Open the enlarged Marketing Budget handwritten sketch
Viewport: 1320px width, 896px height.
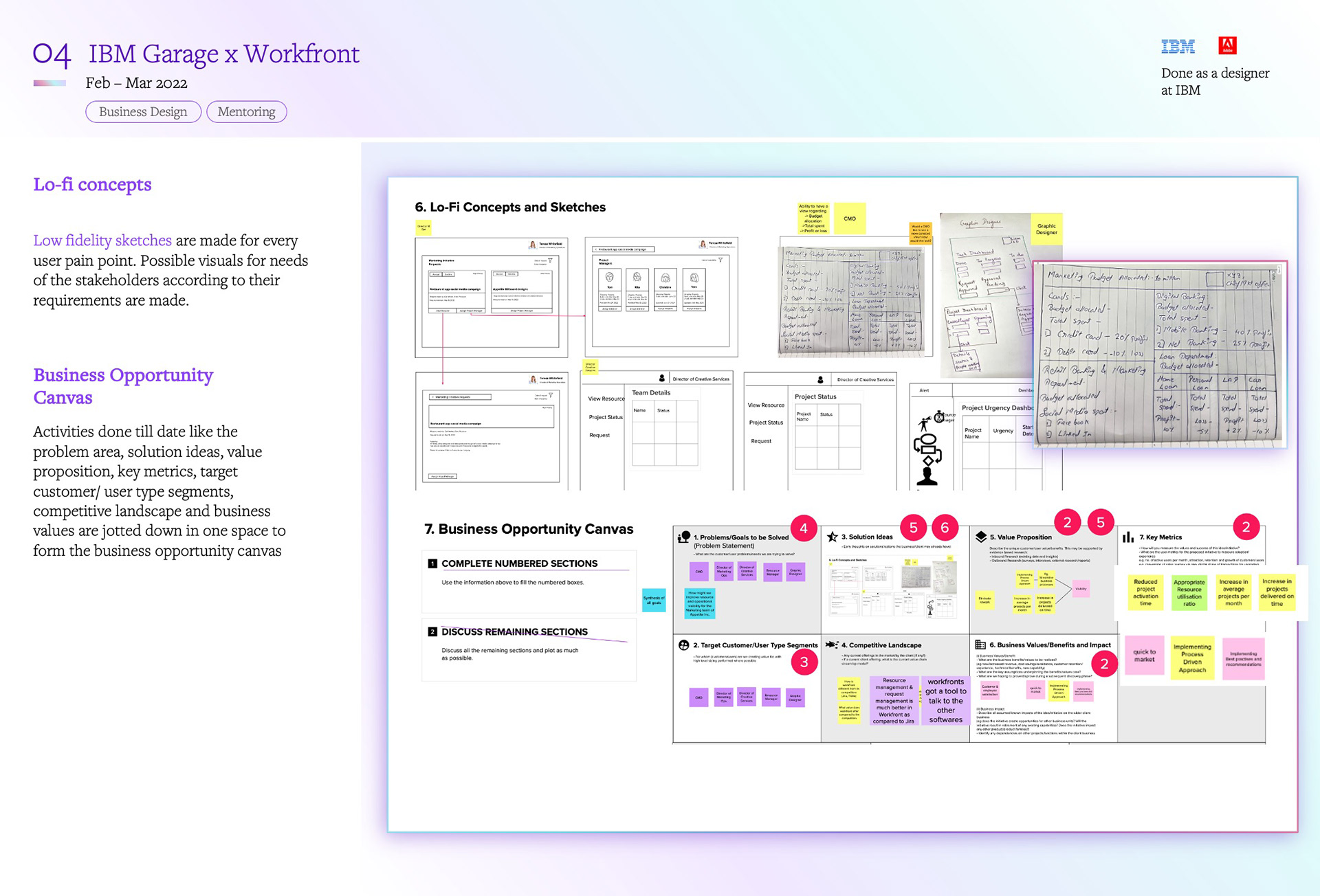pyautogui.click(x=1159, y=355)
